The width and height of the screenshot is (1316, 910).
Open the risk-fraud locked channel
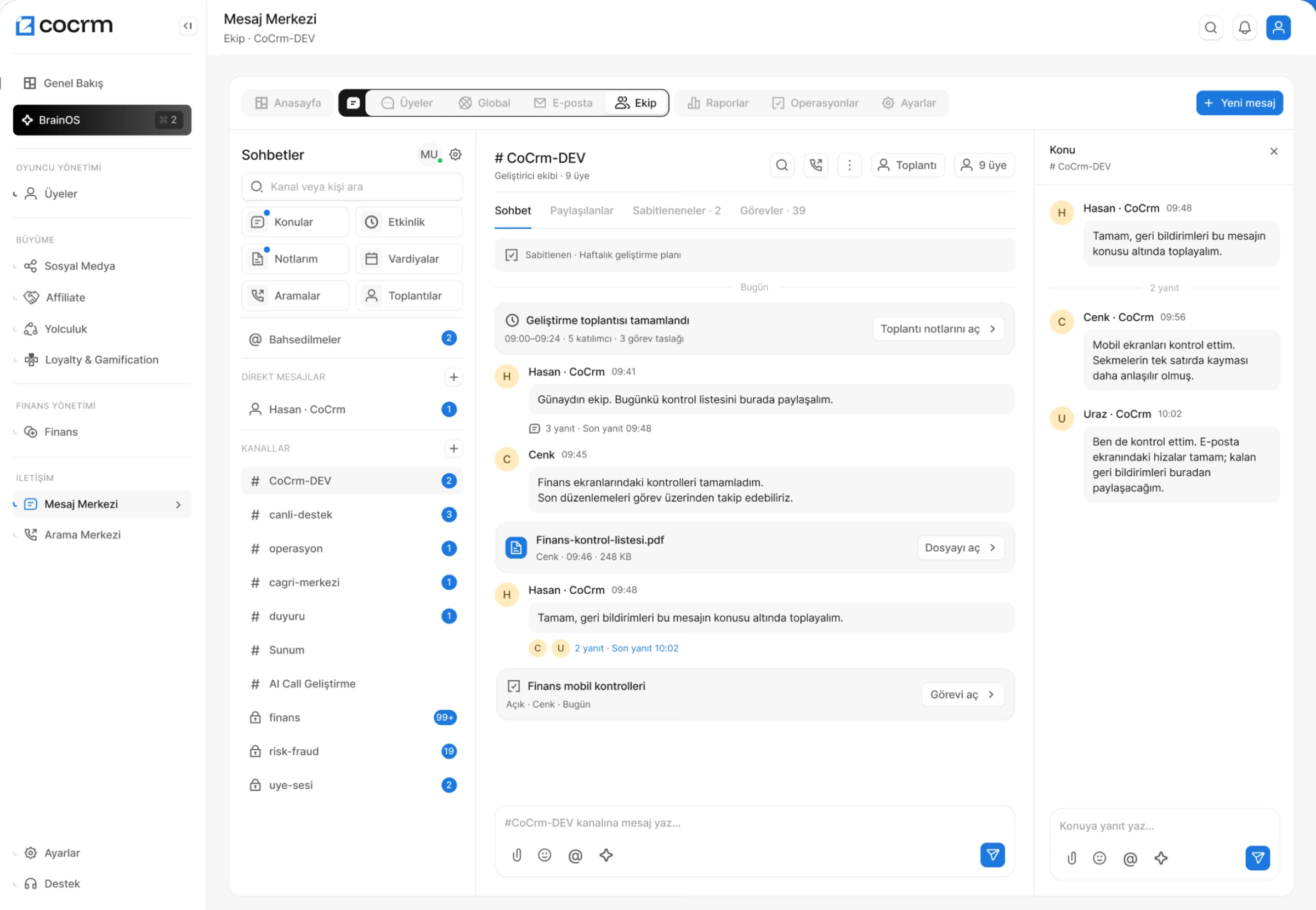[352, 751]
